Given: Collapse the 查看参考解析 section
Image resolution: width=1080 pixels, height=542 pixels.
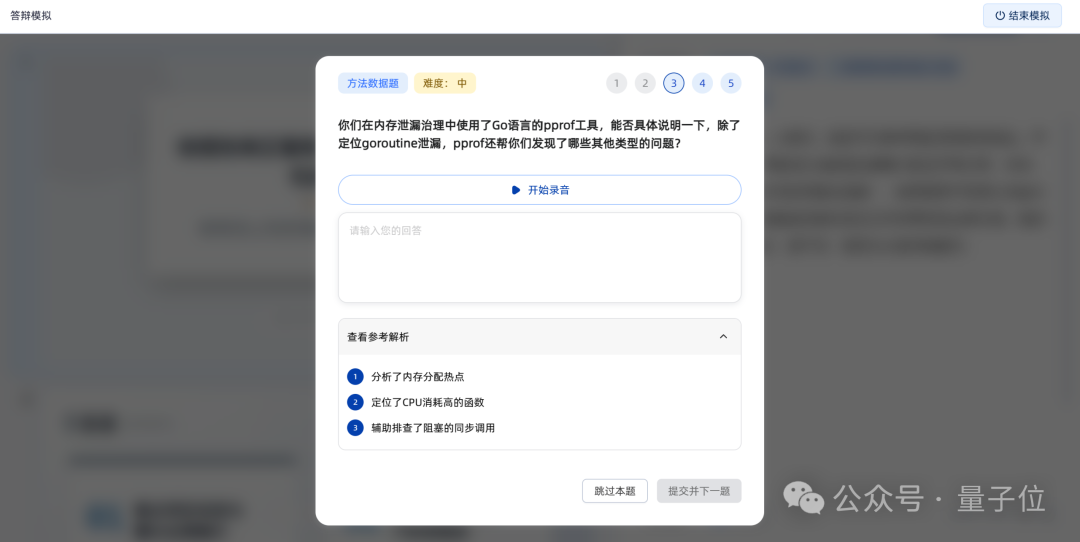Looking at the screenshot, I should pyautogui.click(x=539, y=337).
